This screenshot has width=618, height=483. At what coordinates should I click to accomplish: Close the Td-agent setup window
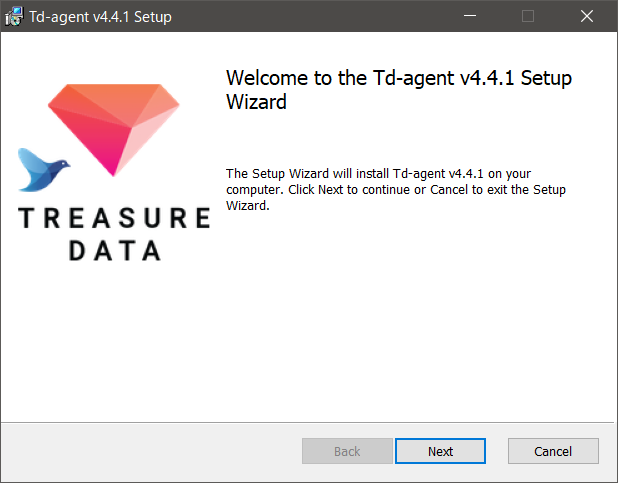pos(586,16)
